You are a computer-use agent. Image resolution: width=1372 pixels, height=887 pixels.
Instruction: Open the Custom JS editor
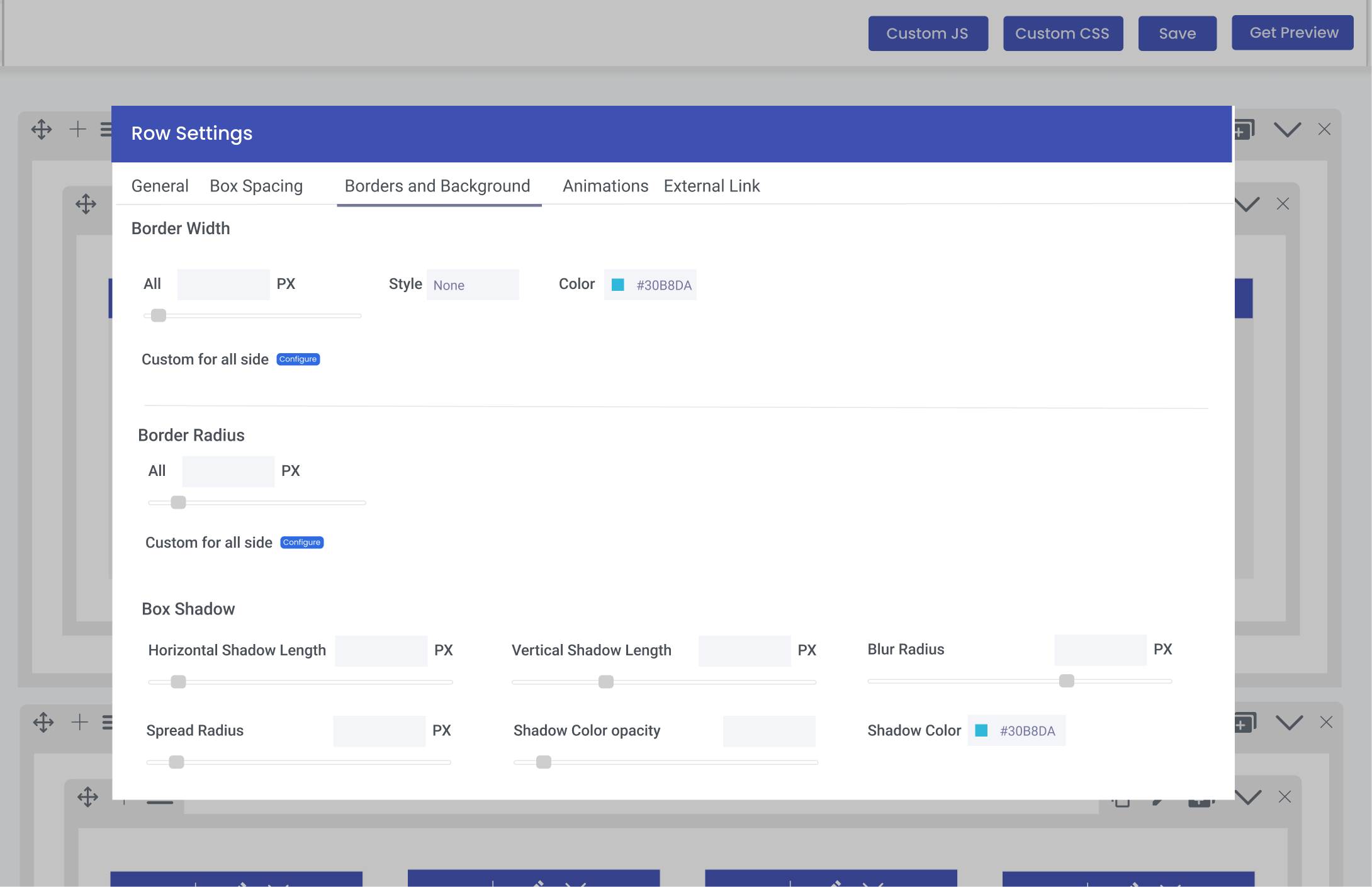click(x=928, y=33)
